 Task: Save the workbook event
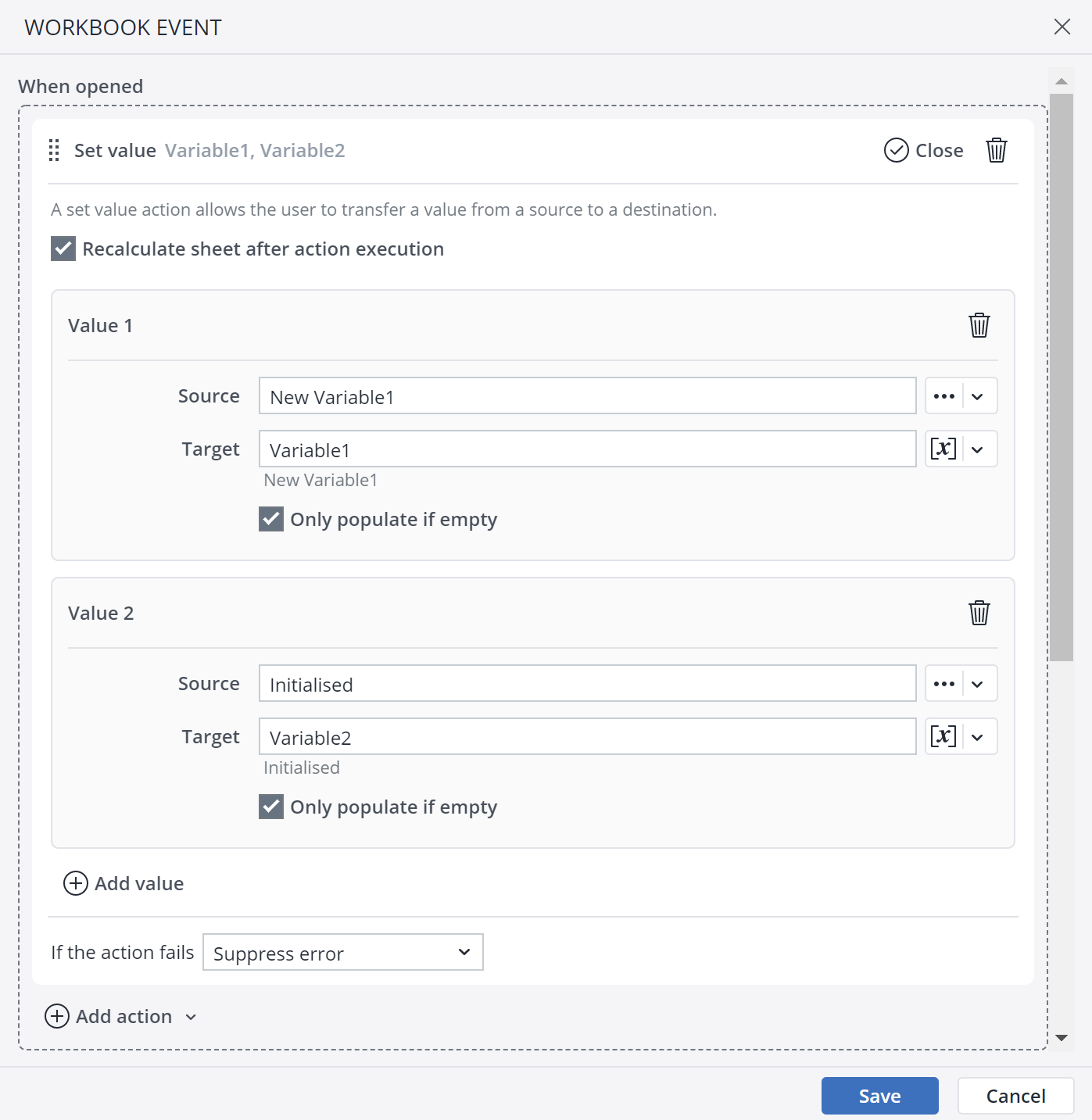coord(880,1096)
